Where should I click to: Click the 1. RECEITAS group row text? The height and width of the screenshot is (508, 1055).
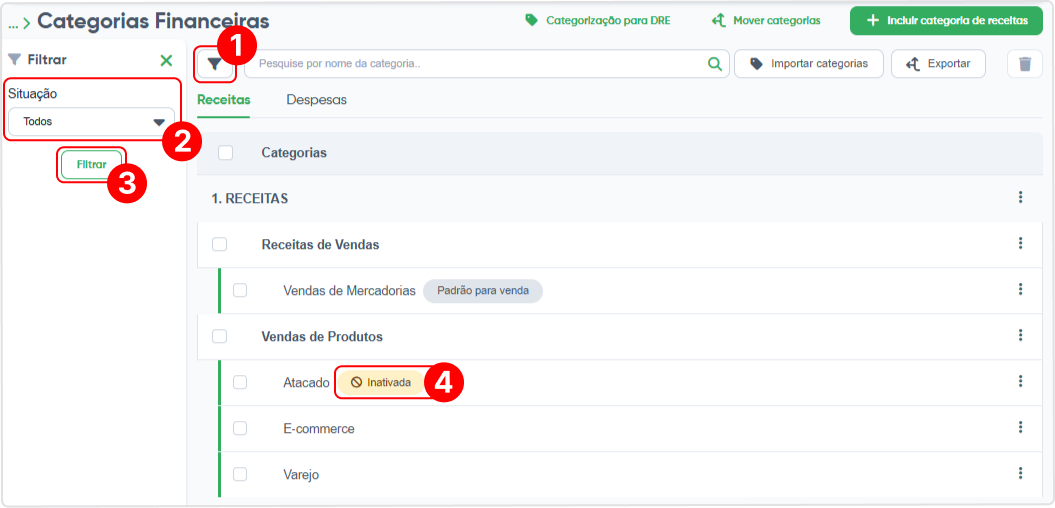(x=250, y=198)
